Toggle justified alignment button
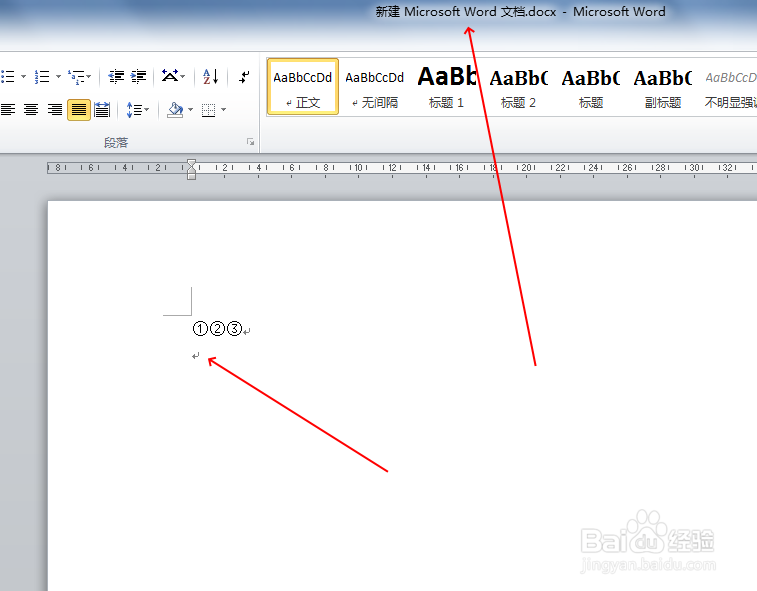This screenshot has width=757, height=591. point(79,110)
